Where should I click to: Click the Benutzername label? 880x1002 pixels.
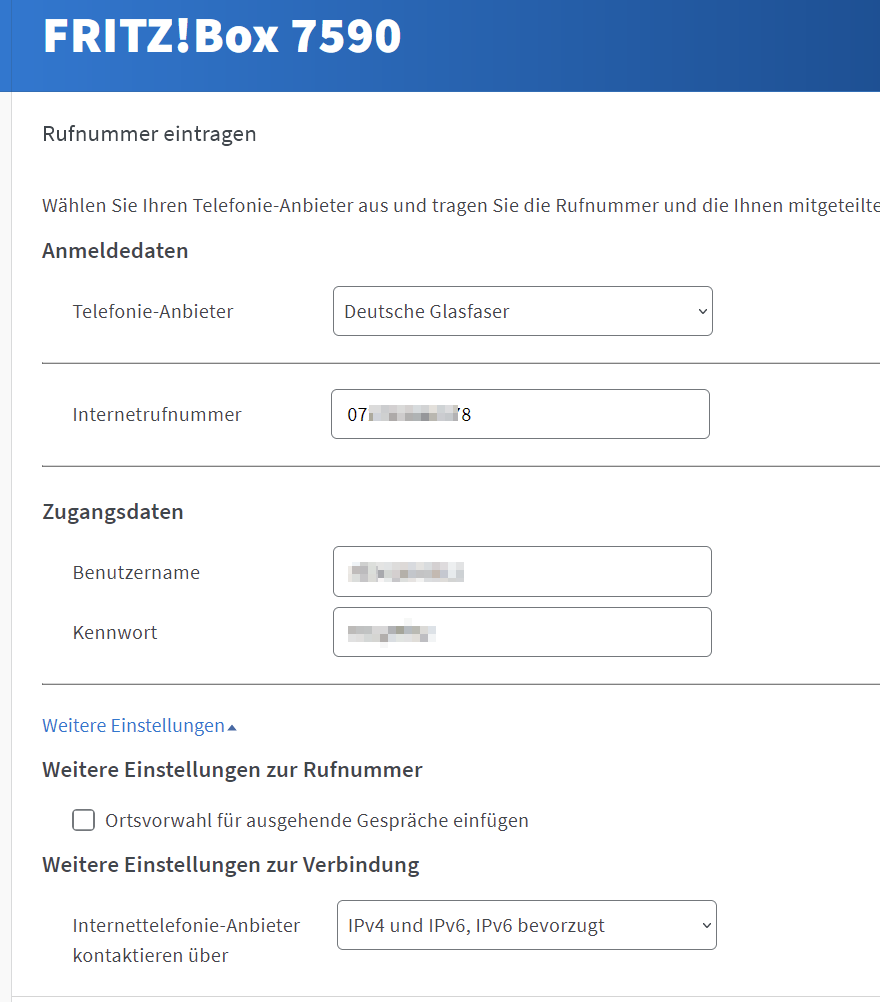[136, 573]
